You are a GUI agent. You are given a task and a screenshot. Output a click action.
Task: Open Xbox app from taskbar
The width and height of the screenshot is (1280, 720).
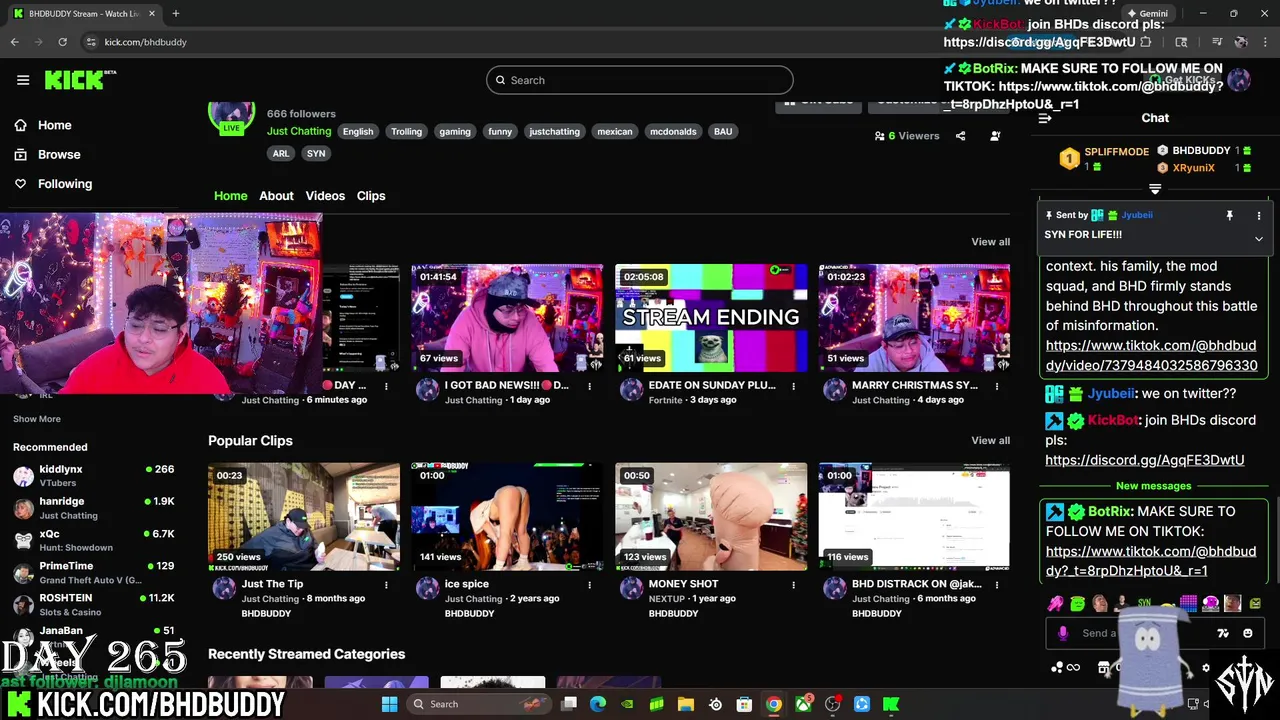tap(803, 704)
